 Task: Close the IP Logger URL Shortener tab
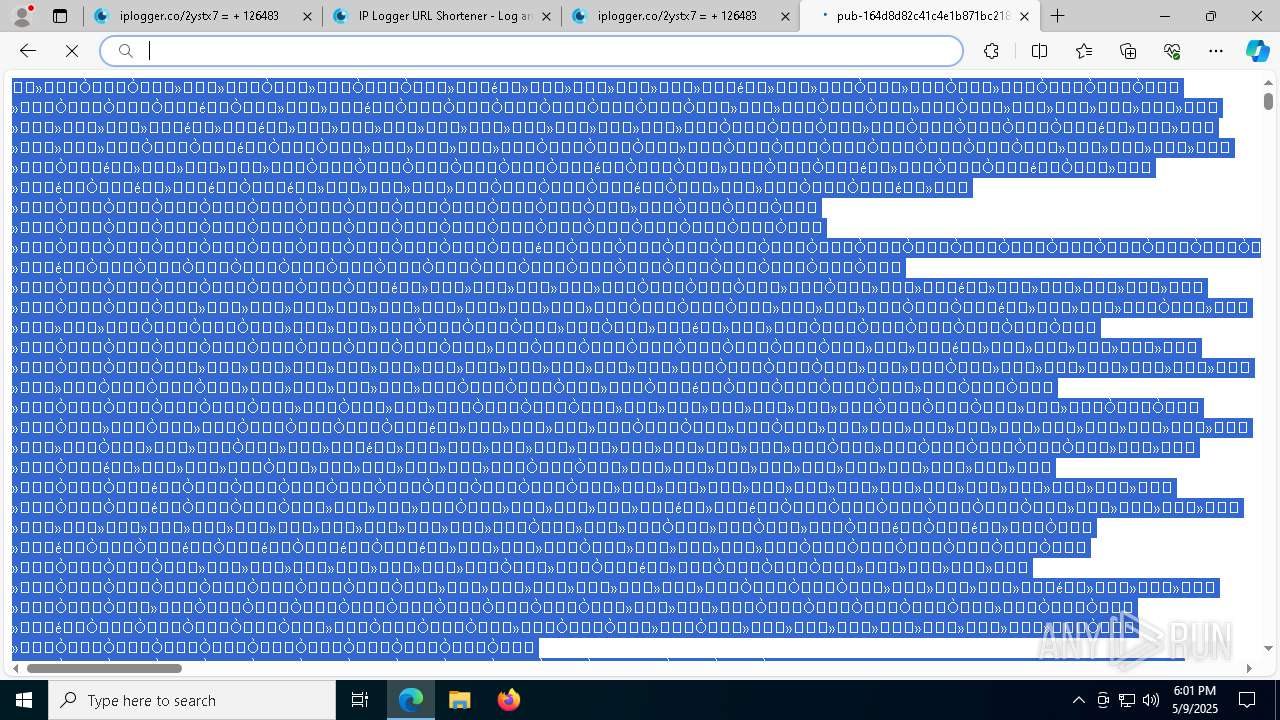[x=546, y=16]
